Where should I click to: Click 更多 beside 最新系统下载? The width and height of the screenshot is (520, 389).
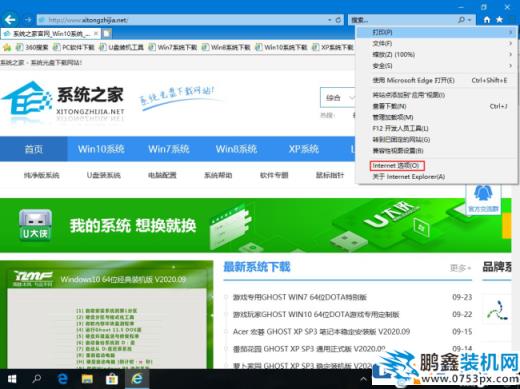pyautogui.click(x=460, y=268)
